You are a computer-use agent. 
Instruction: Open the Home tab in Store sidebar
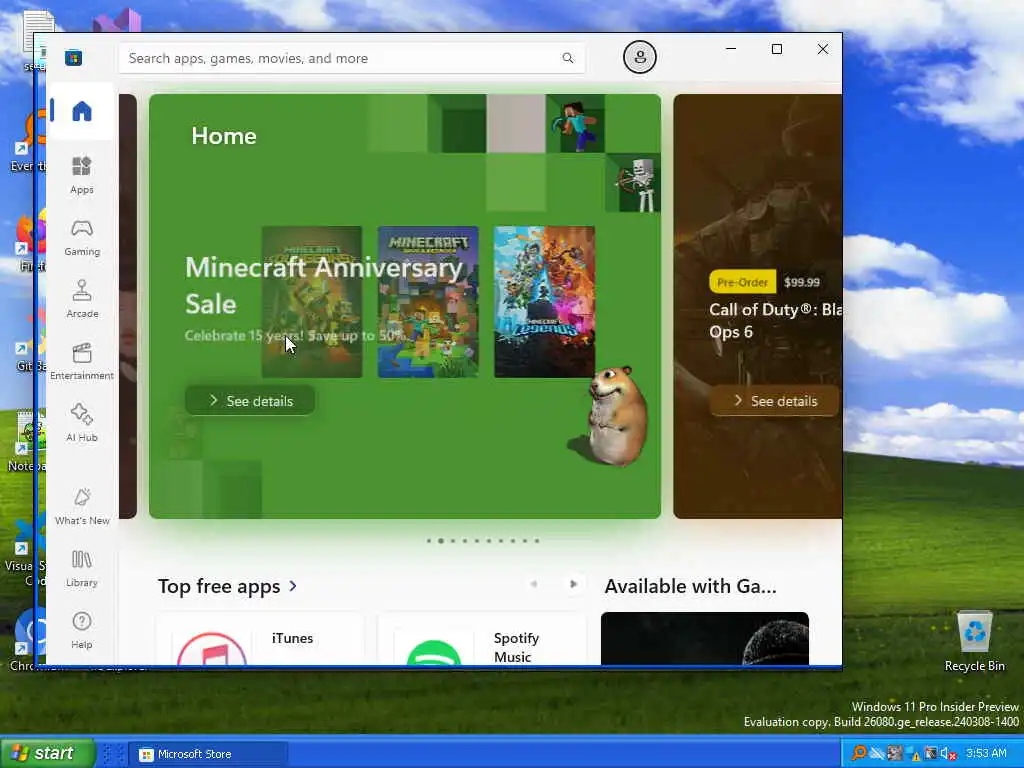point(82,111)
